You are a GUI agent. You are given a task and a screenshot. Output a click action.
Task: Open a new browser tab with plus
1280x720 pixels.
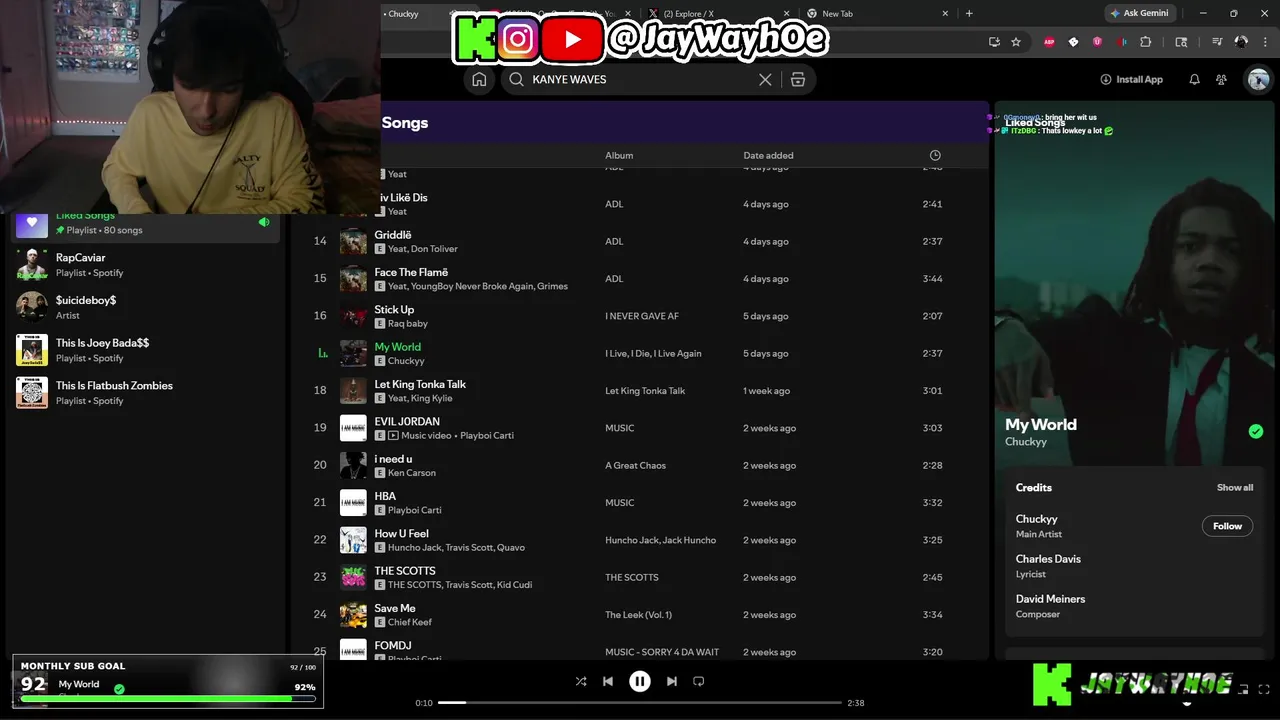[969, 13]
